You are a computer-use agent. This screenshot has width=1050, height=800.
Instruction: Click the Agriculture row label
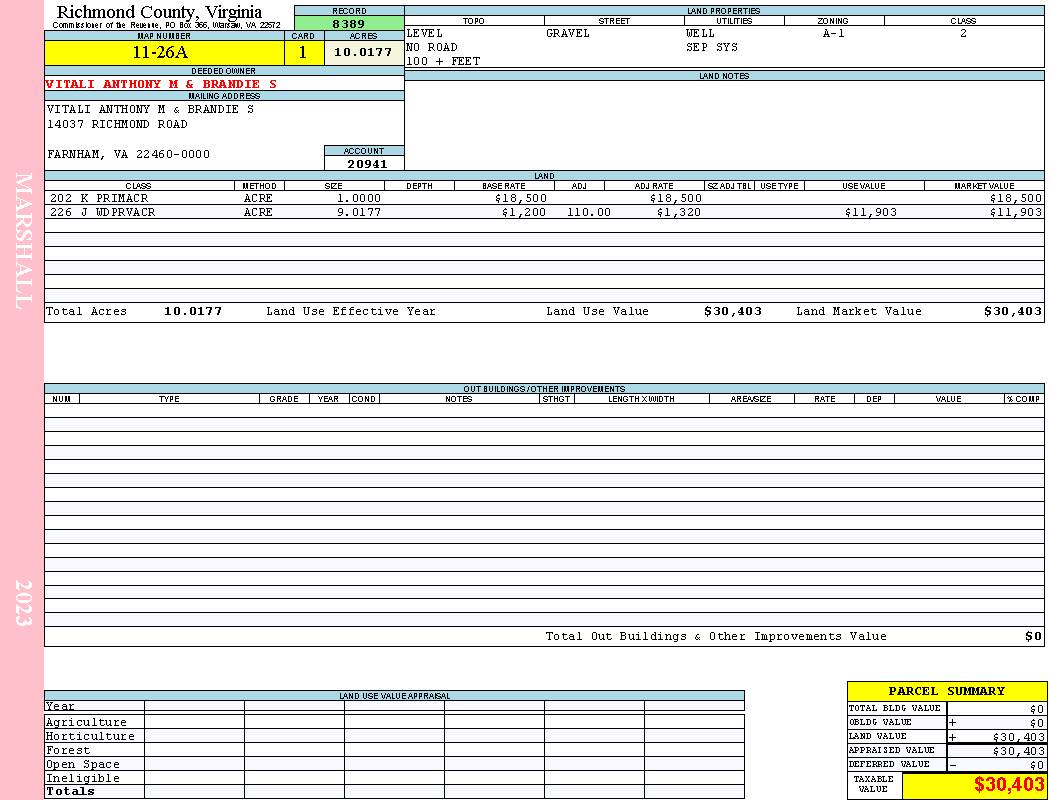click(86, 722)
